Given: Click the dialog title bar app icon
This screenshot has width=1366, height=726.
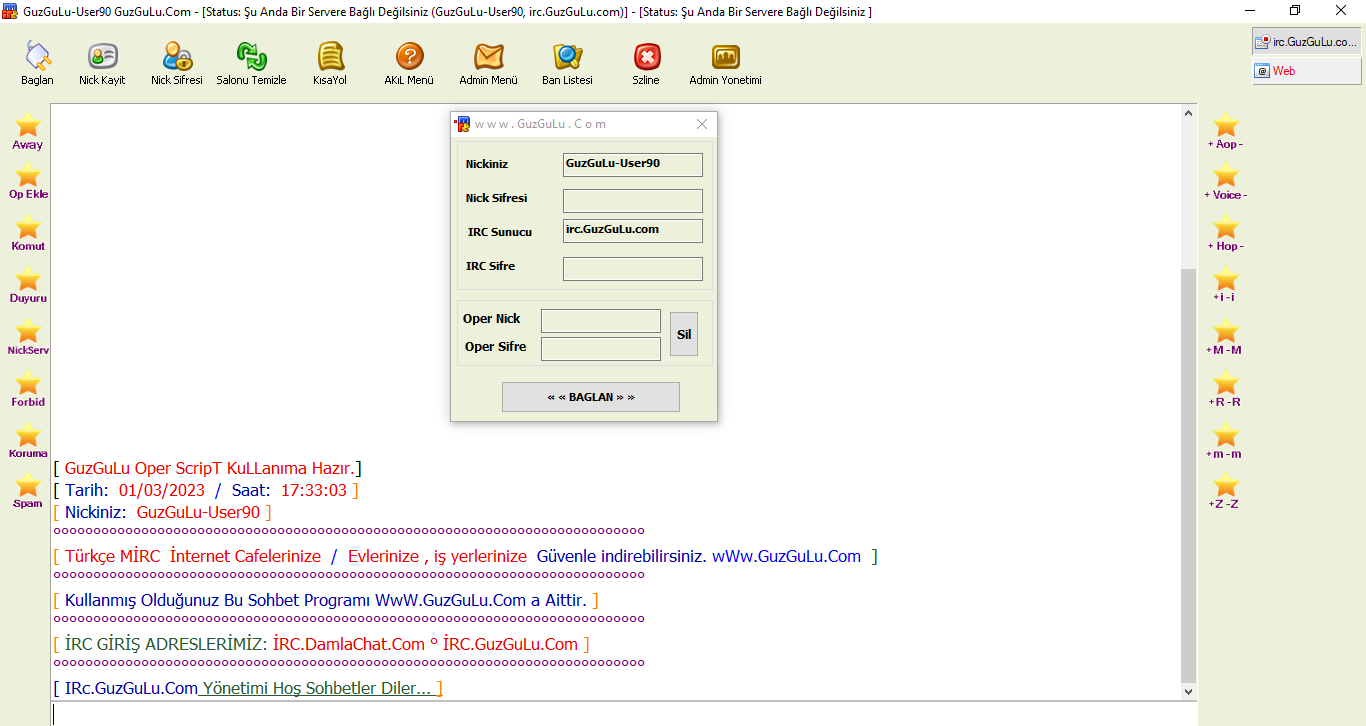Looking at the screenshot, I should coord(462,124).
